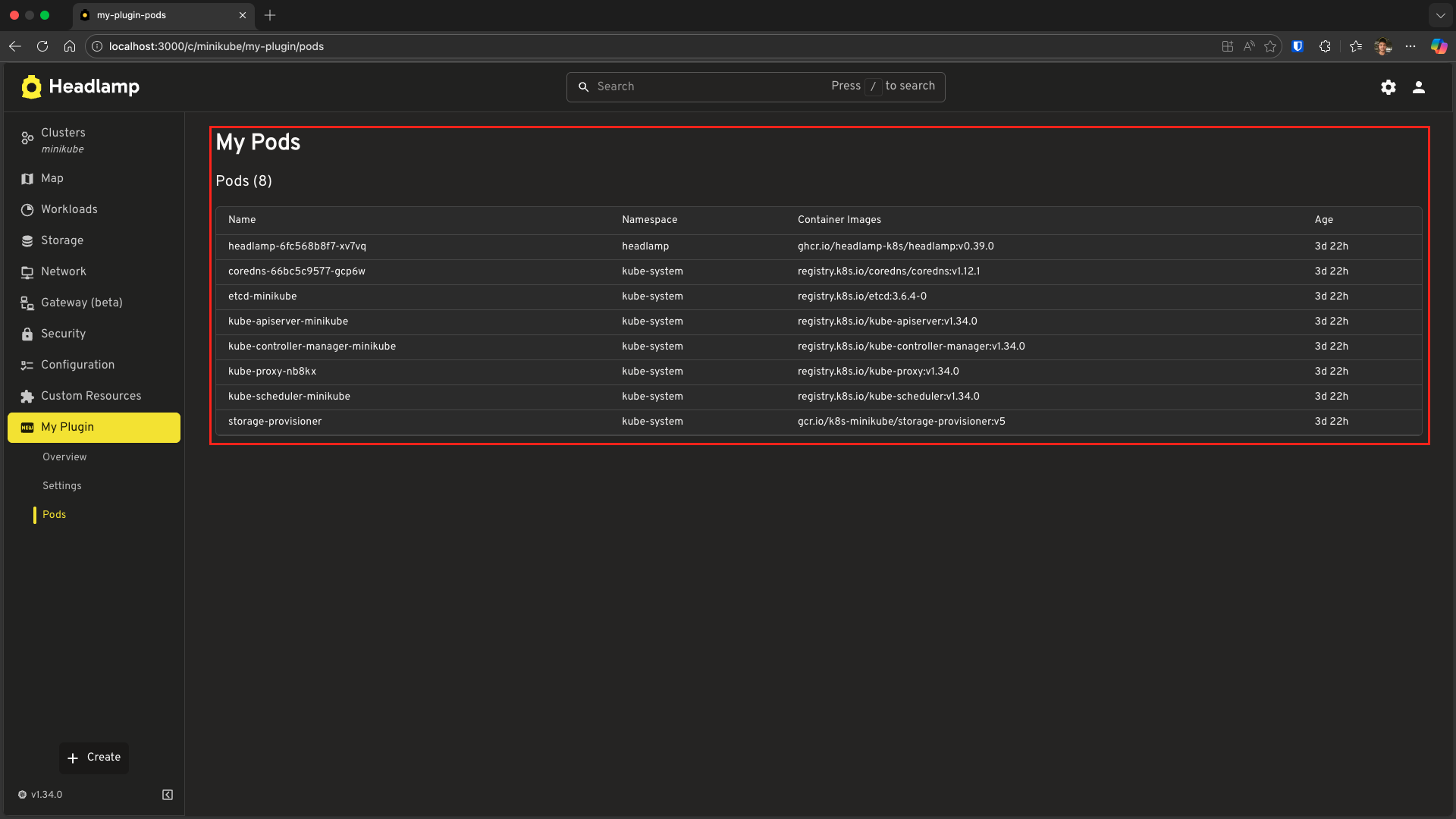The image size is (1456, 819).
Task: Open Headlamp settings gear
Action: tap(1389, 86)
